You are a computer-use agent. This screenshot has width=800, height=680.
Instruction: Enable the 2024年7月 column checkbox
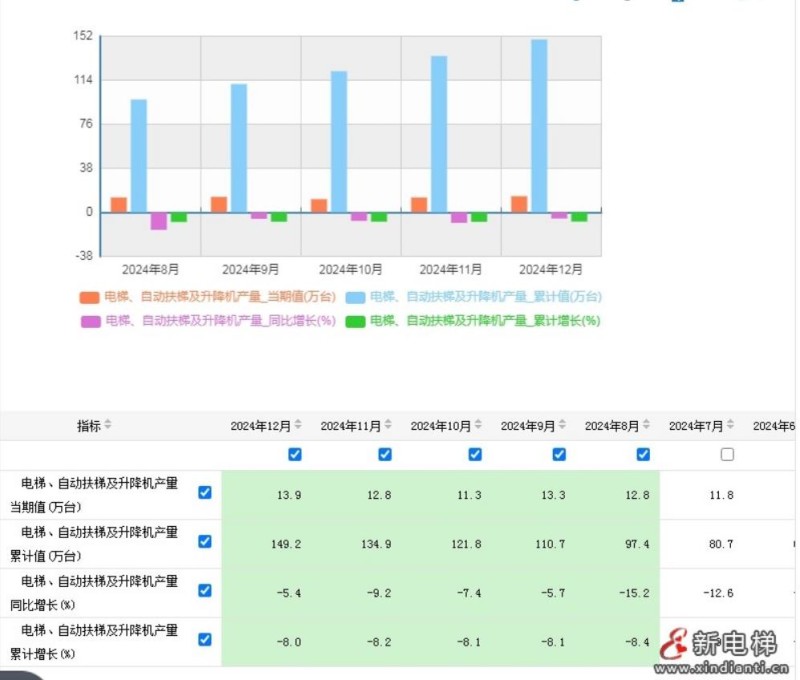(725, 455)
